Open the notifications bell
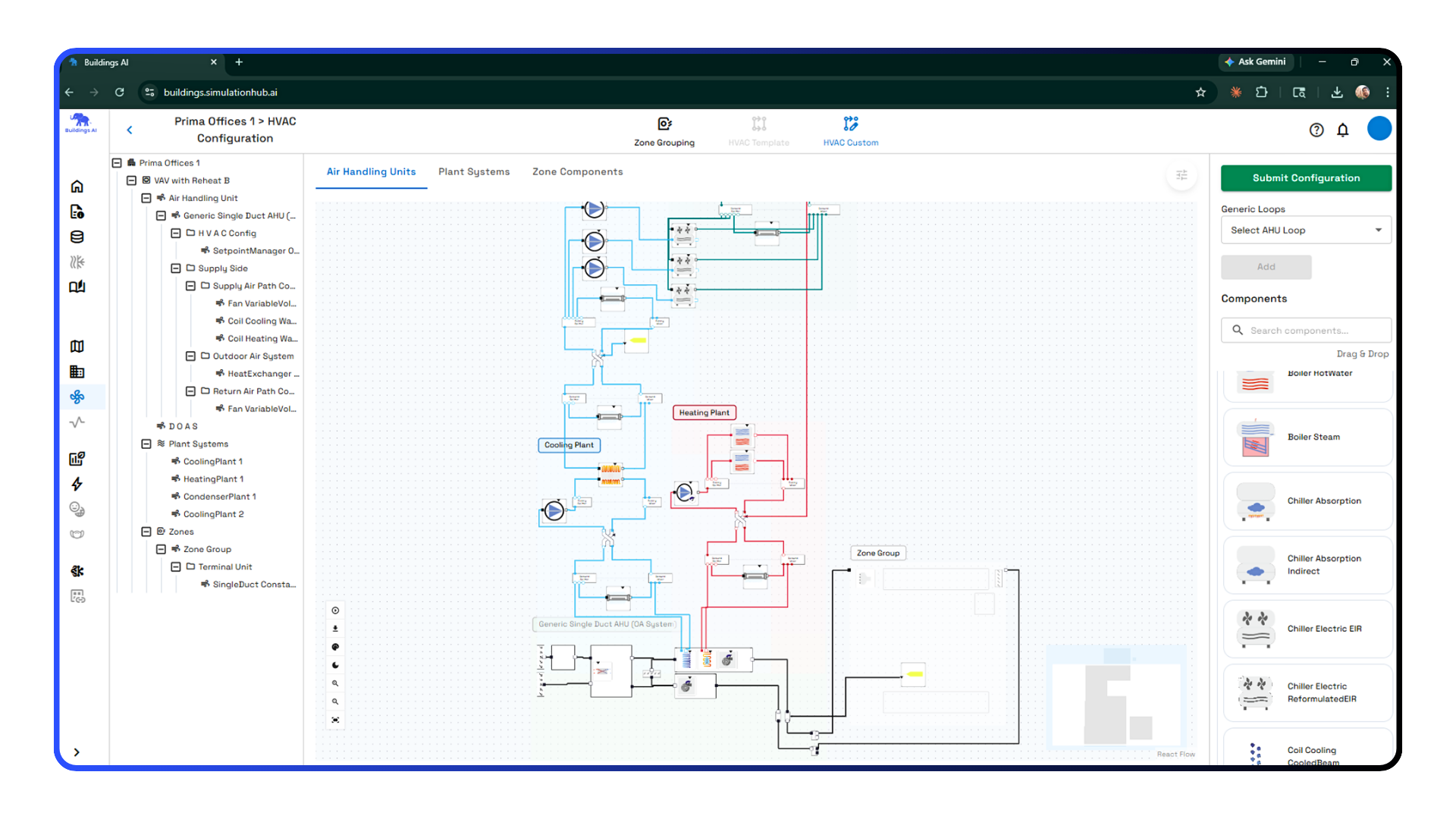The image size is (1456, 819). pos(1342,130)
